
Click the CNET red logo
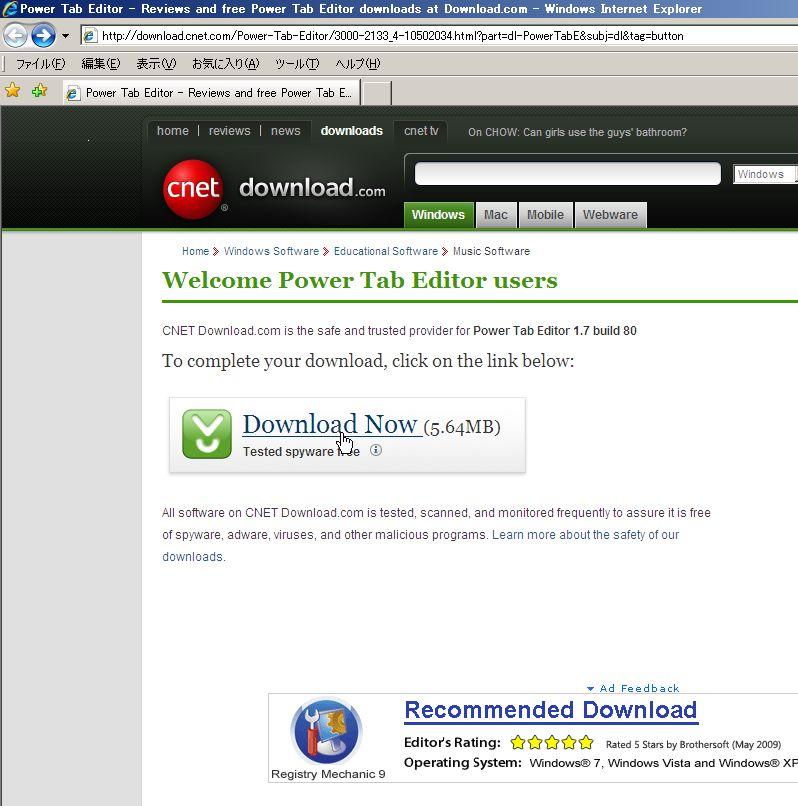(x=193, y=189)
